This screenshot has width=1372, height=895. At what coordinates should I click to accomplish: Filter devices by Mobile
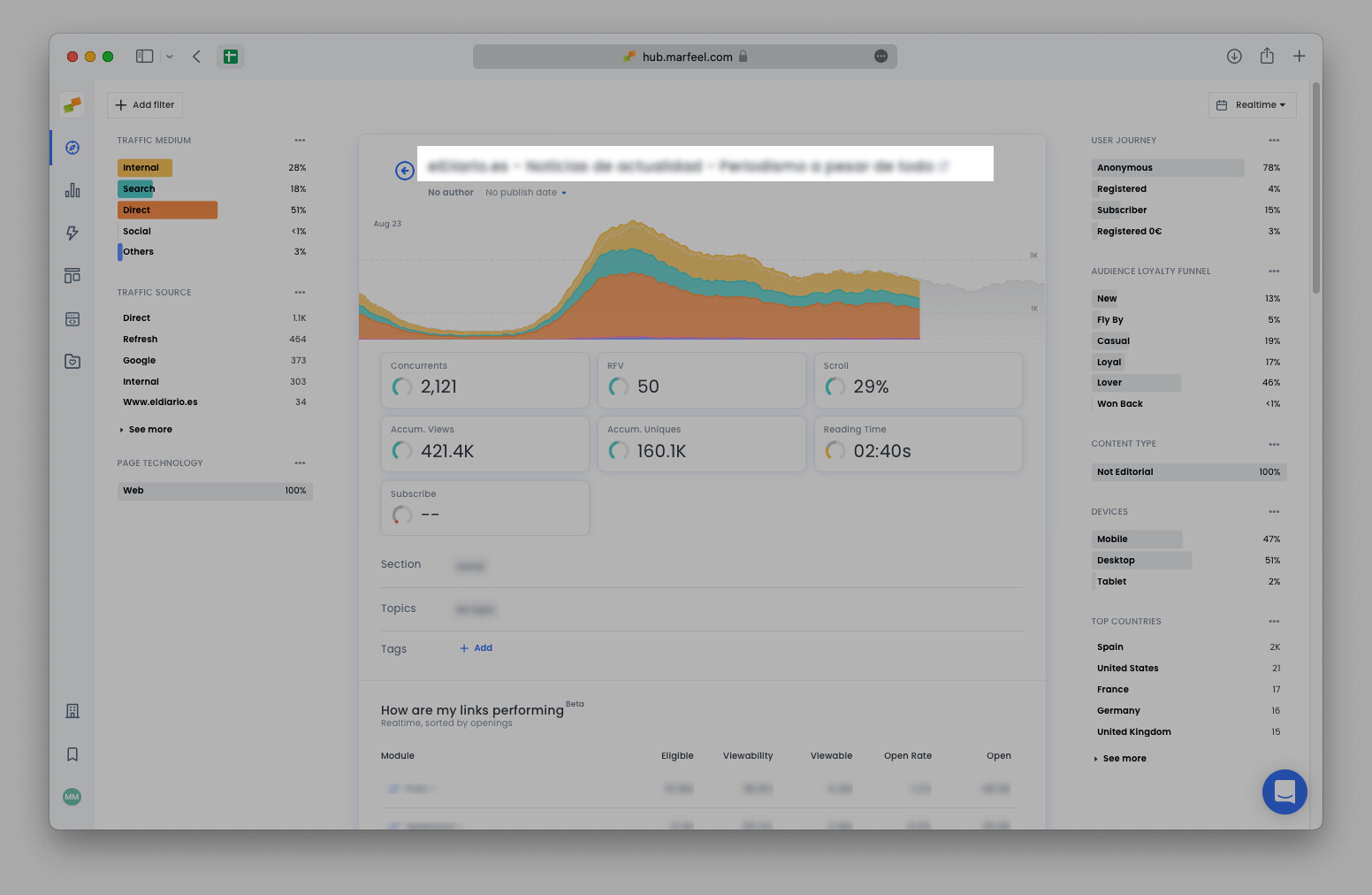pos(1136,539)
